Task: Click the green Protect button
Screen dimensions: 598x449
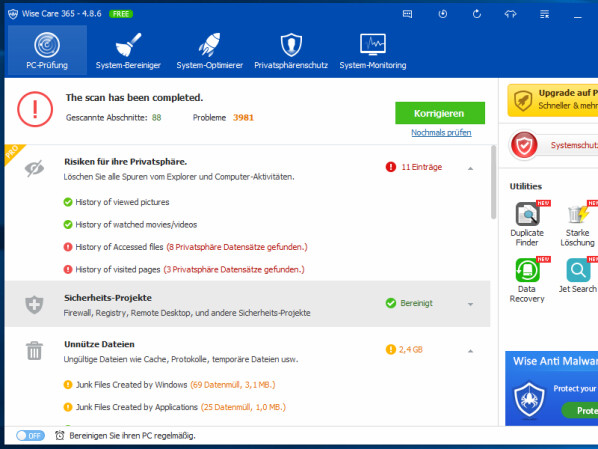Action: [580, 410]
